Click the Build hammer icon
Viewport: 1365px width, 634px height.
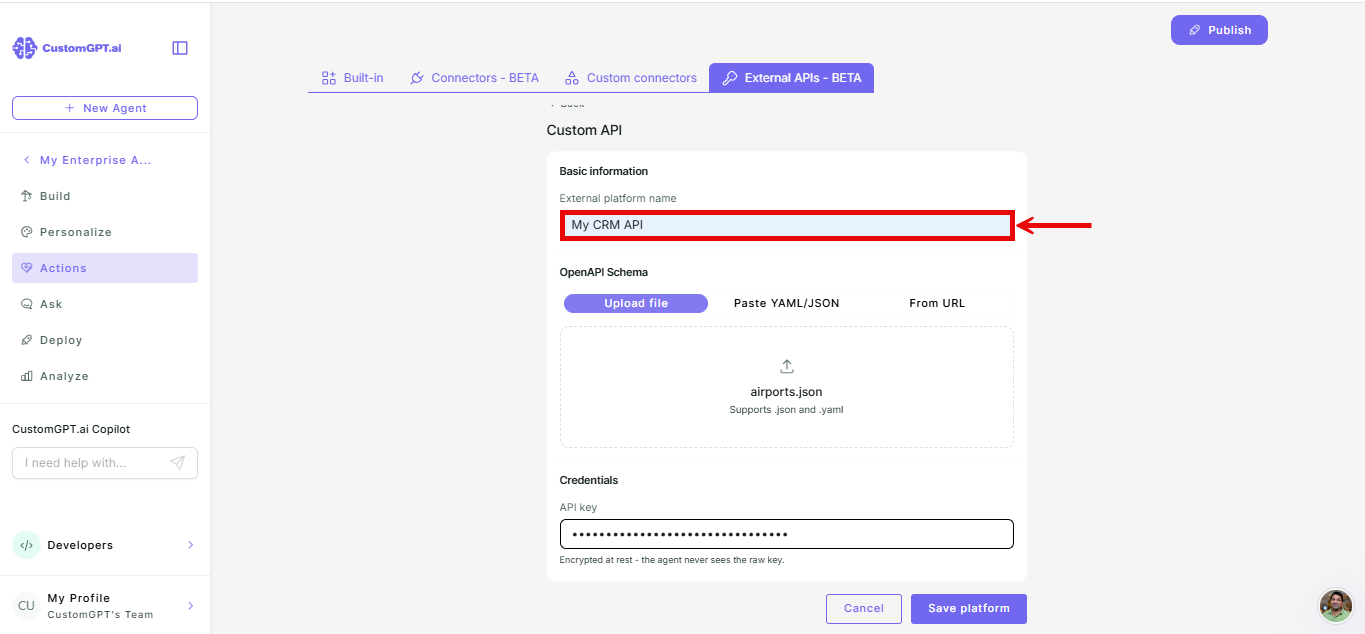(27, 196)
